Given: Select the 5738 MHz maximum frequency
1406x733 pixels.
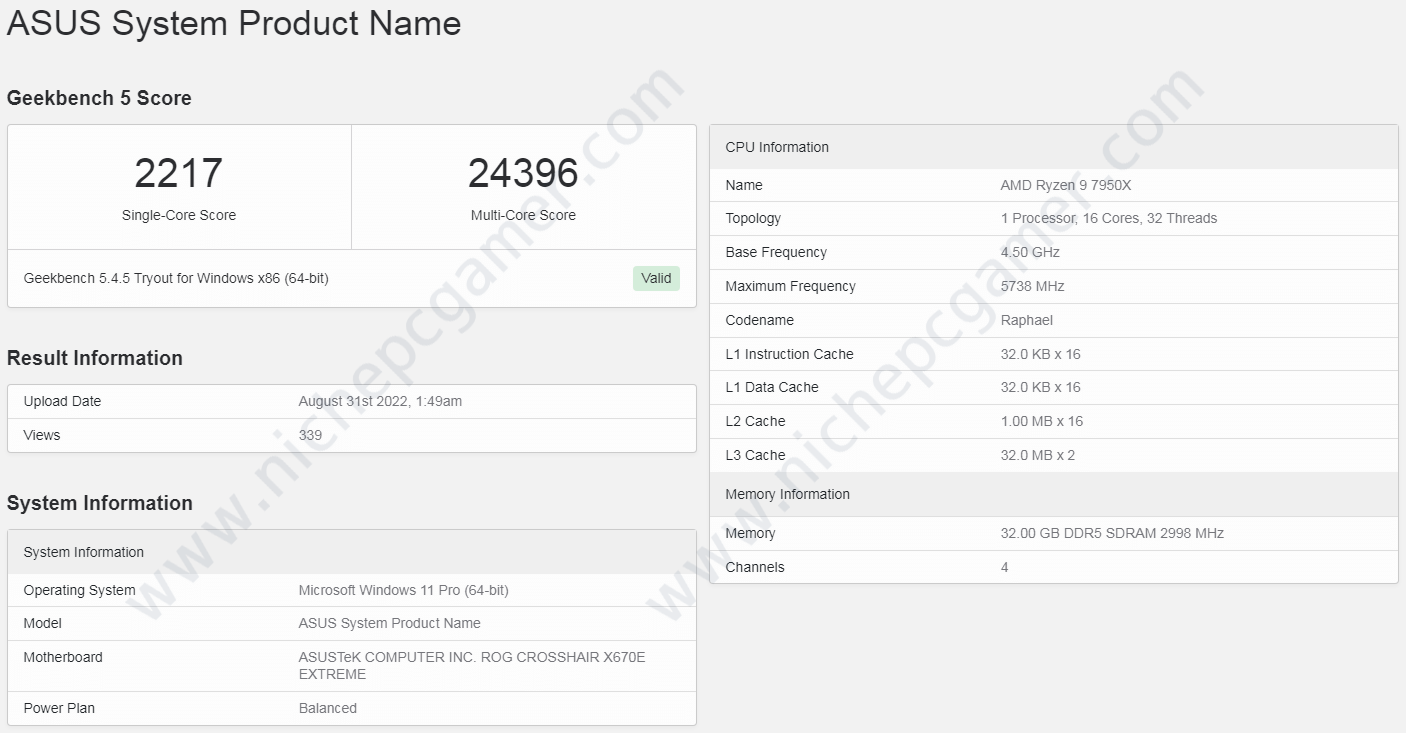Looking at the screenshot, I should (x=1033, y=286).
